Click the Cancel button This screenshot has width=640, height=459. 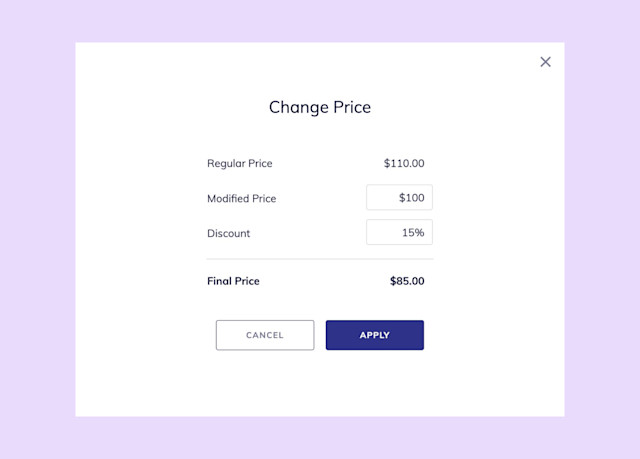(x=265, y=335)
